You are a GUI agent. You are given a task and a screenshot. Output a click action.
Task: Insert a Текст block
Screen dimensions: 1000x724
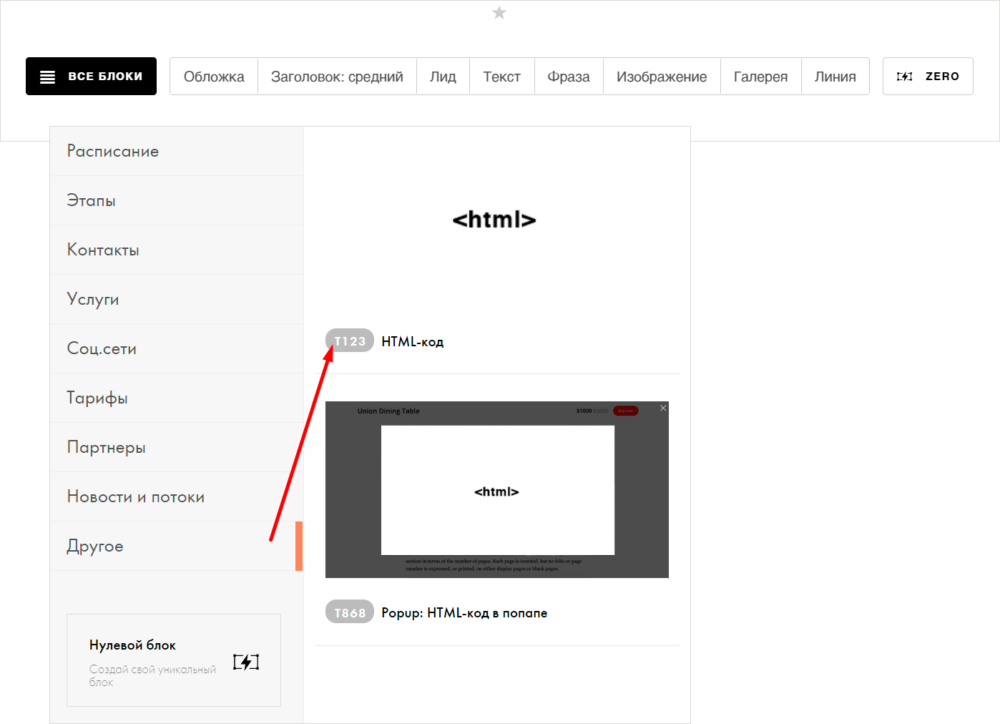pos(502,76)
